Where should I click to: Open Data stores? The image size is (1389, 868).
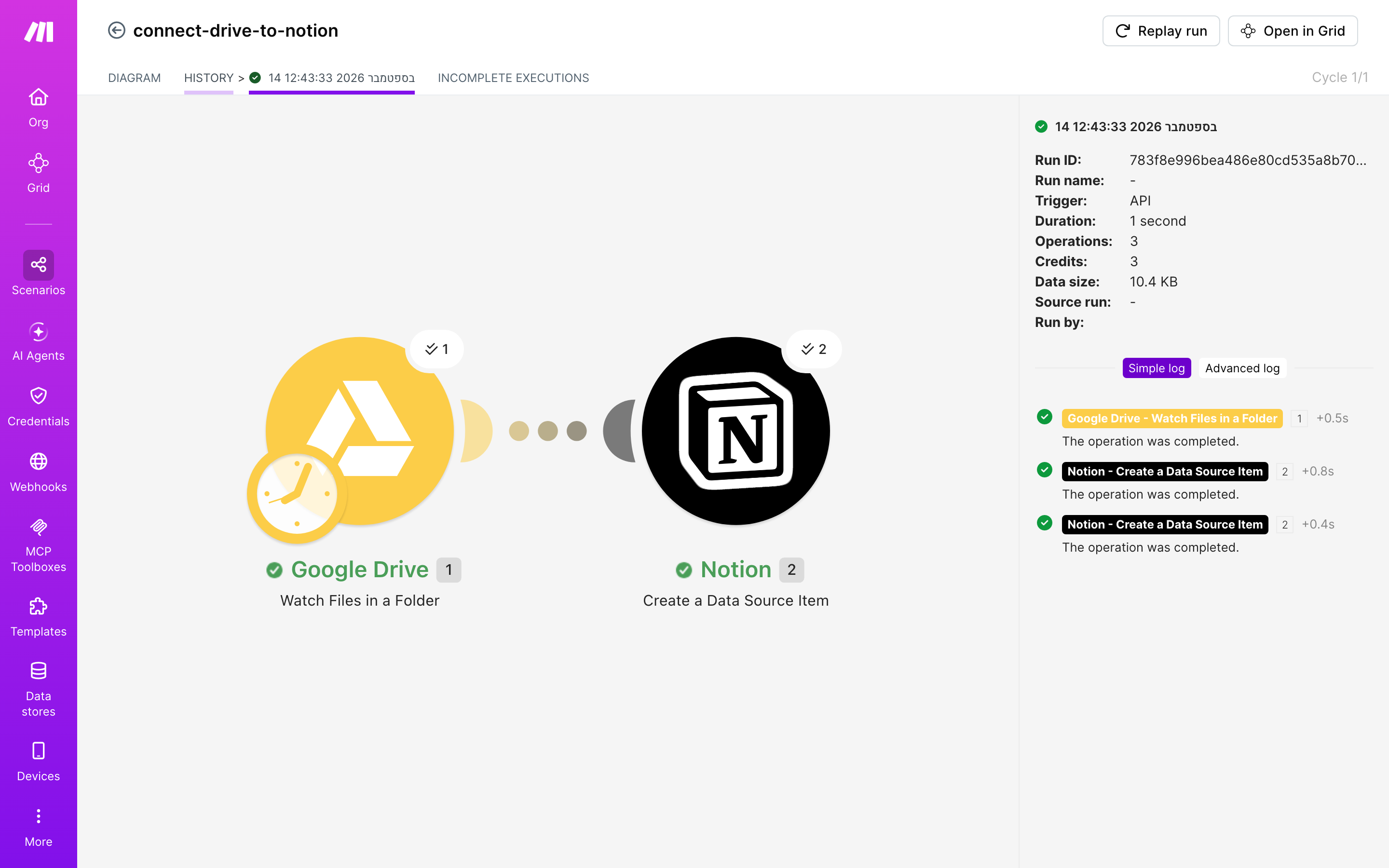[39, 689]
